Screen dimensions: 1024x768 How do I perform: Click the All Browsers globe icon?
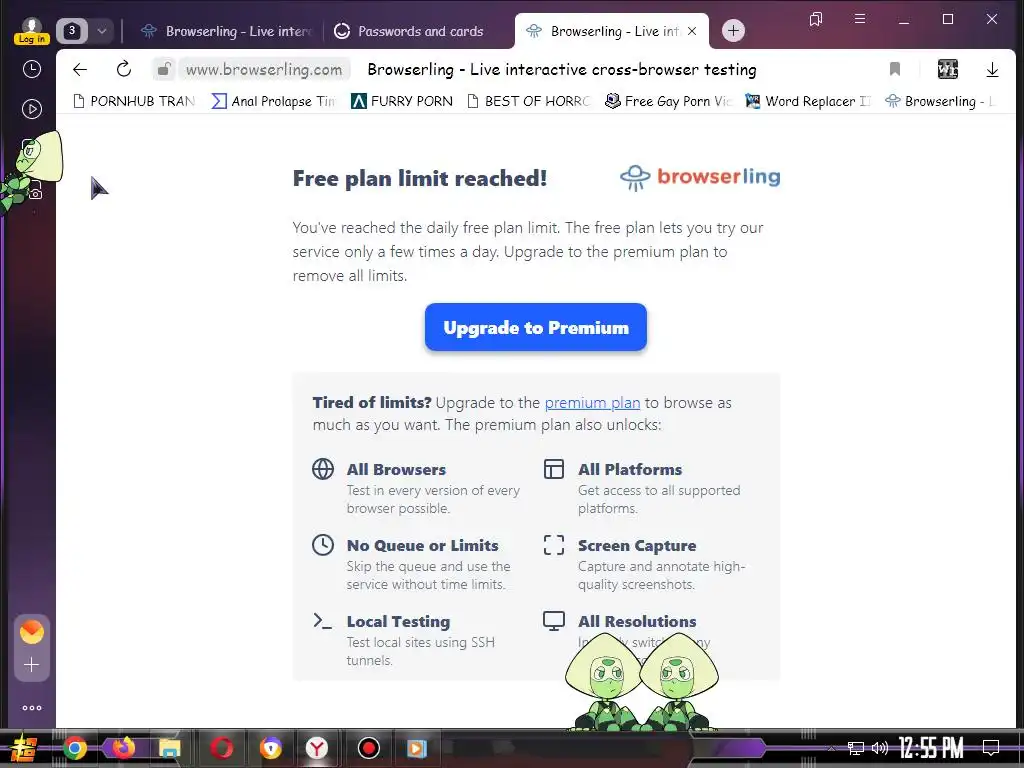pyautogui.click(x=323, y=469)
